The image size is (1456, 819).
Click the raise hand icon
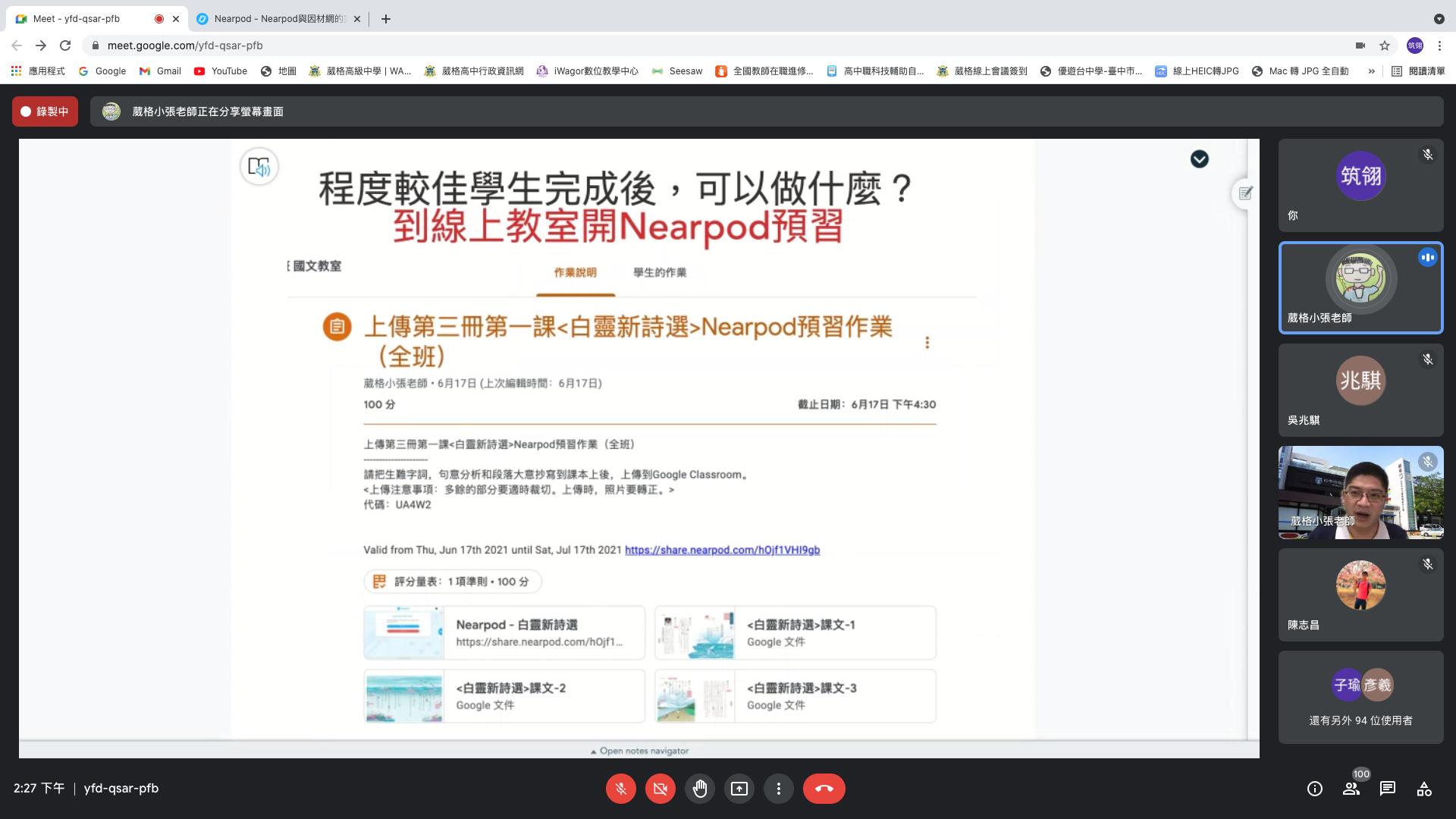click(x=699, y=789)
